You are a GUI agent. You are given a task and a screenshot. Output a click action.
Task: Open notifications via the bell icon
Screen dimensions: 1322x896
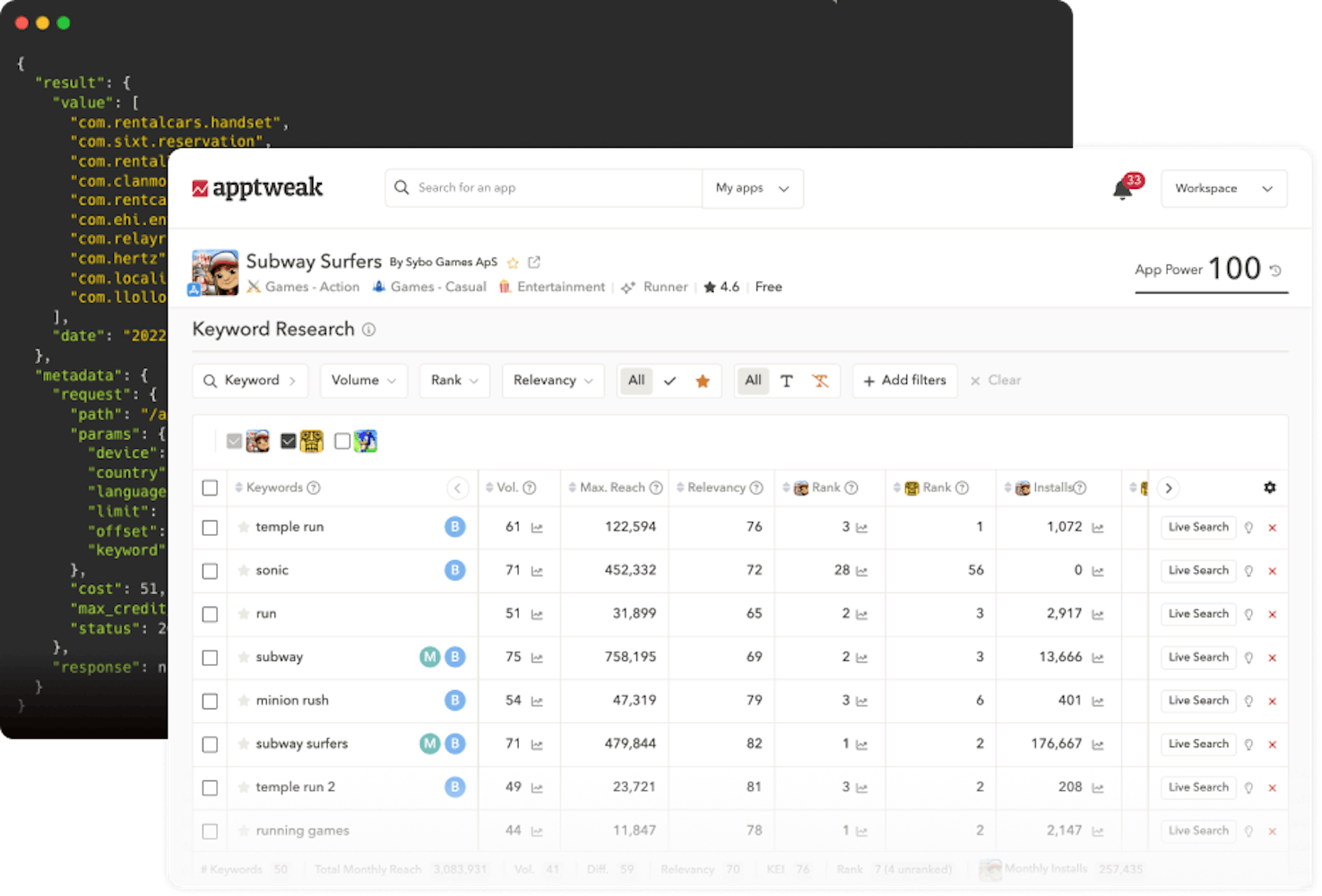1123,189
